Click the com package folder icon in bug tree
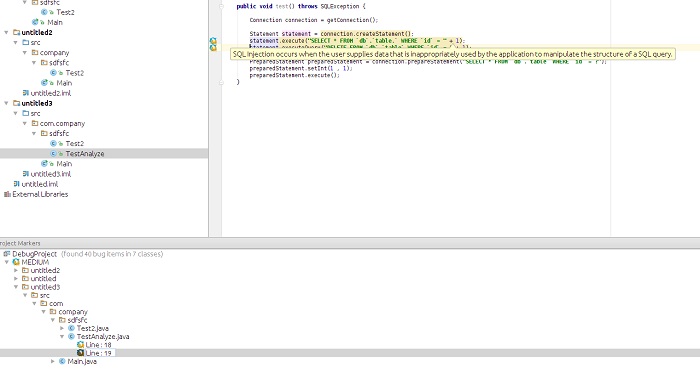 tap(44, 303)
